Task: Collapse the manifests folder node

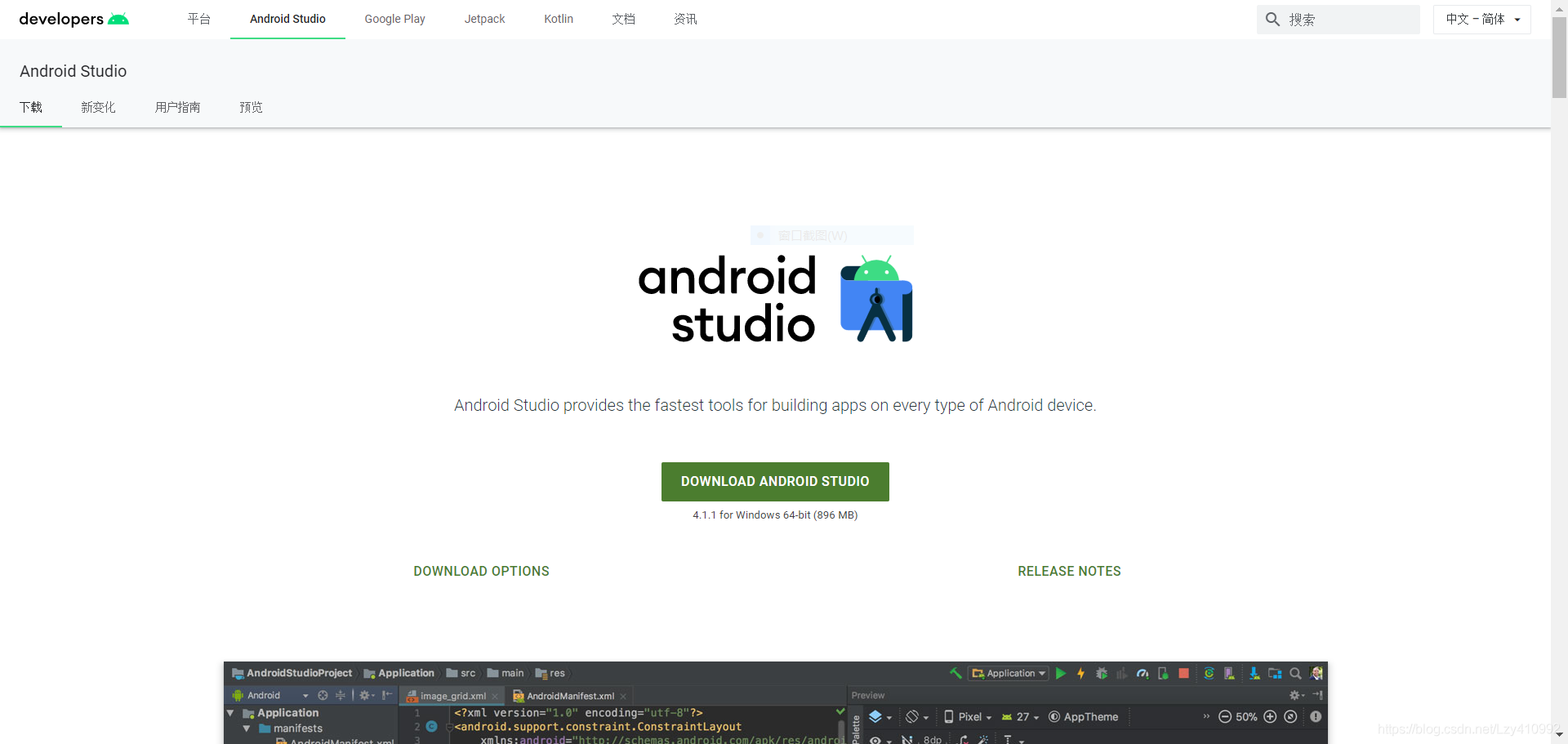Action: point(246,728)
